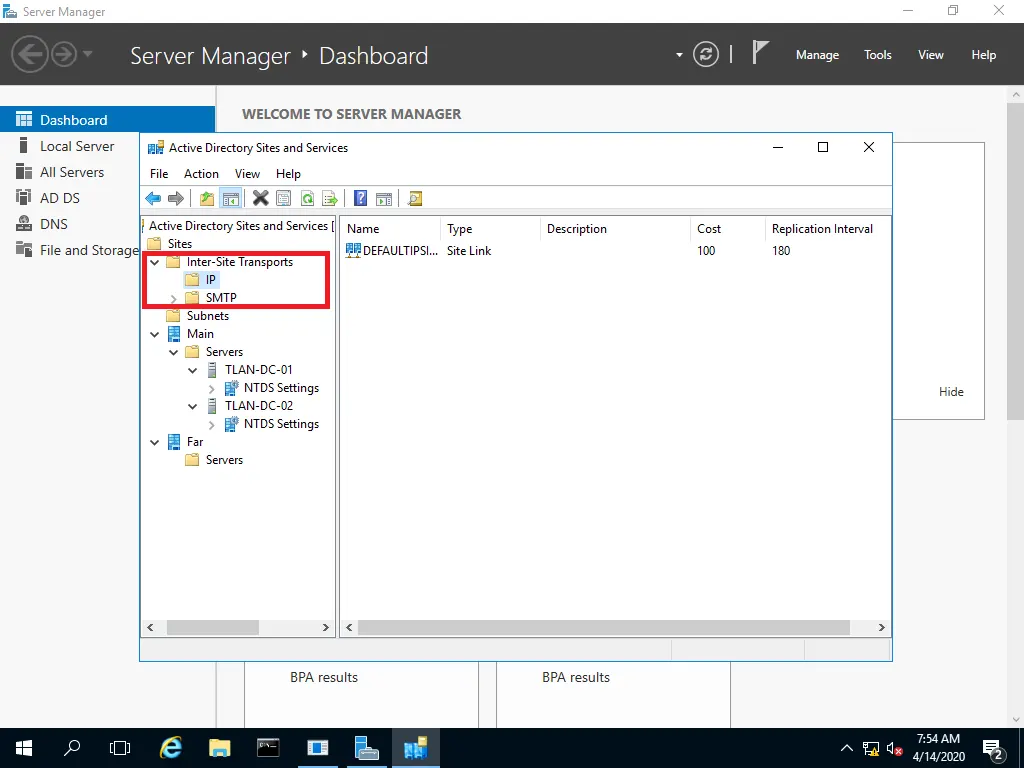This screenshot has width=1024, height=768.
Task: Click the Export List toolbar icon
Action: (x=330, y=199)
